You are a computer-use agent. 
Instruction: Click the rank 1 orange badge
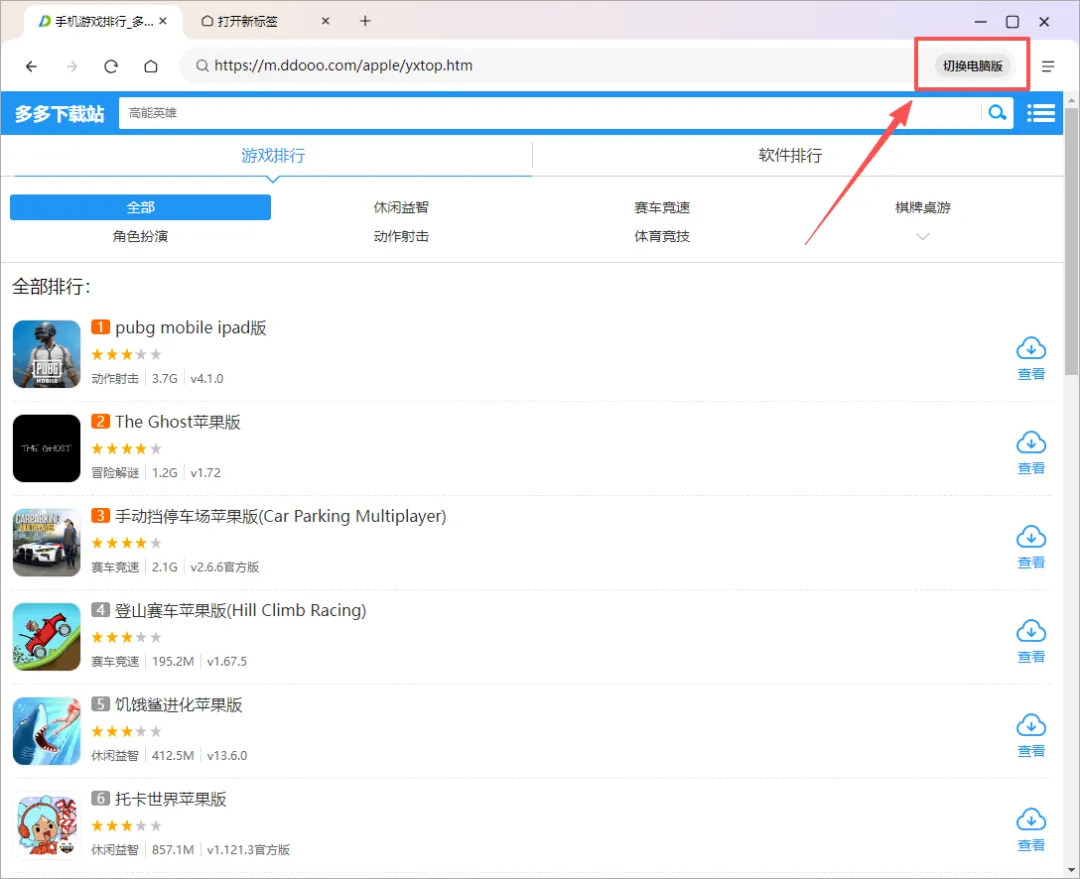coord(101,327)
